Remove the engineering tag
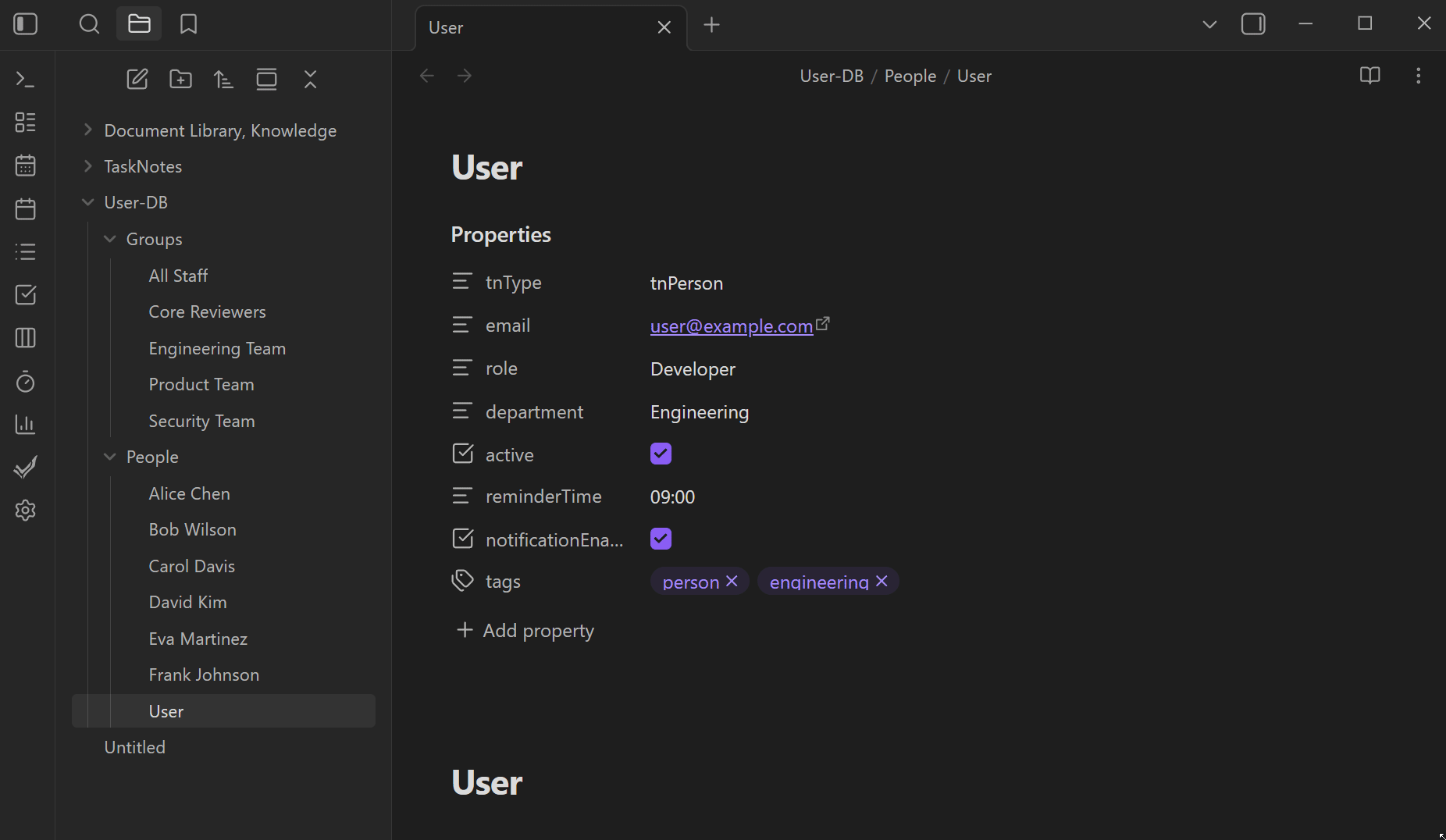1446x840 pixels. click(881, 581)
